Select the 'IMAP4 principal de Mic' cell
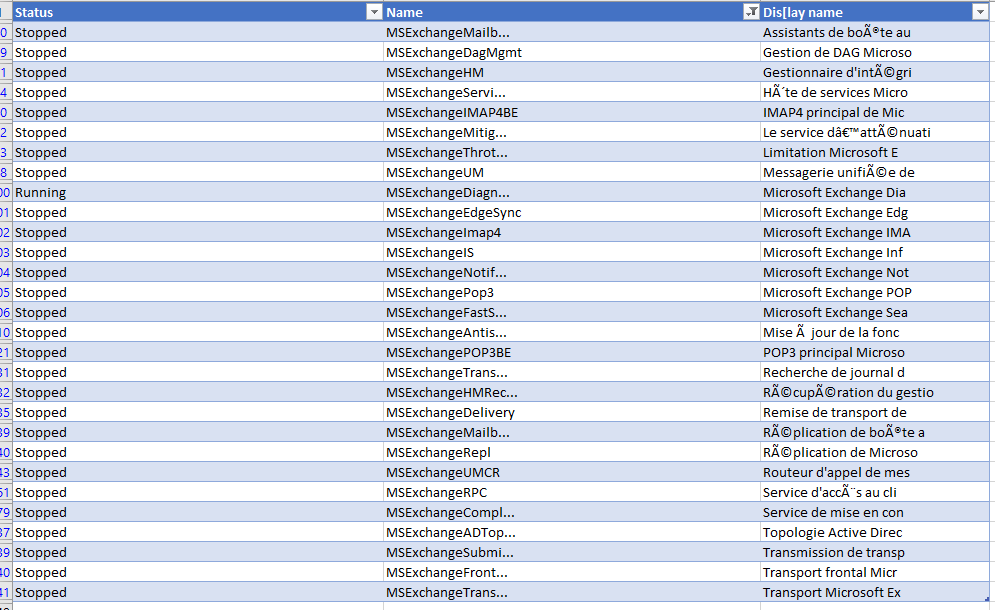Image resolution: width=995 pixels, height=610 pixels. 874,112
